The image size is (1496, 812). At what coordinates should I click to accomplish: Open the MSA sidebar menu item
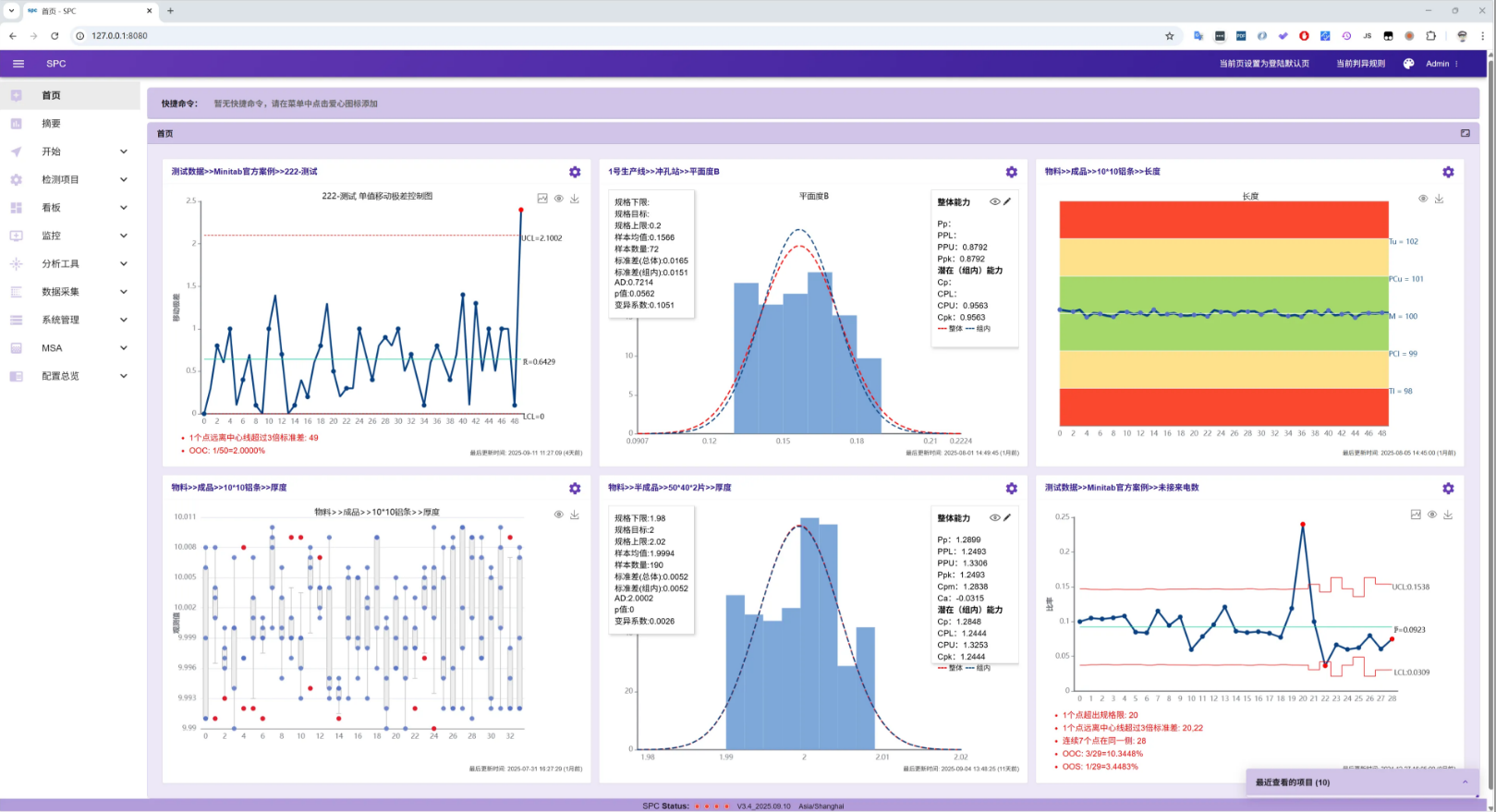click(52, 347)
